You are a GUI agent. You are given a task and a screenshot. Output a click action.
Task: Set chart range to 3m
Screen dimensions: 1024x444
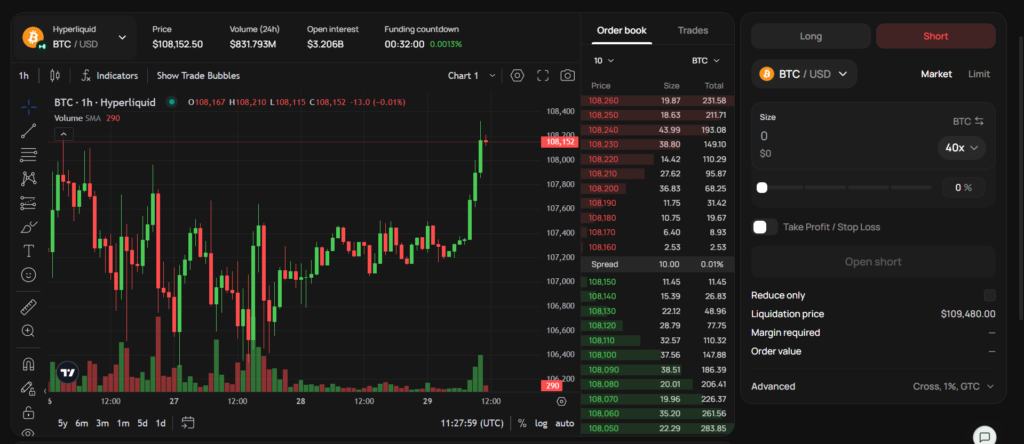(x=103, y=423)
